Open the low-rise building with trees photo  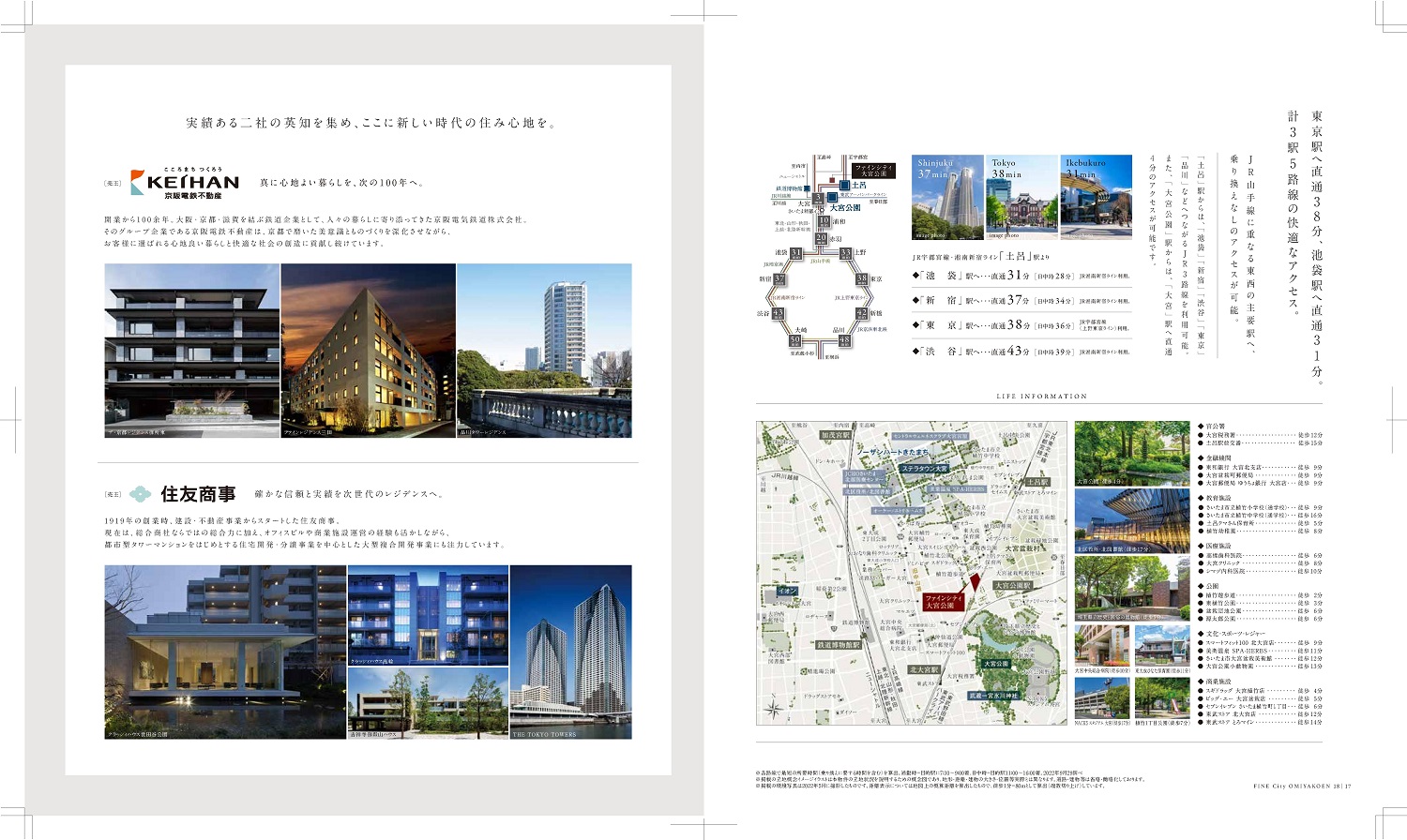[429, 703]
